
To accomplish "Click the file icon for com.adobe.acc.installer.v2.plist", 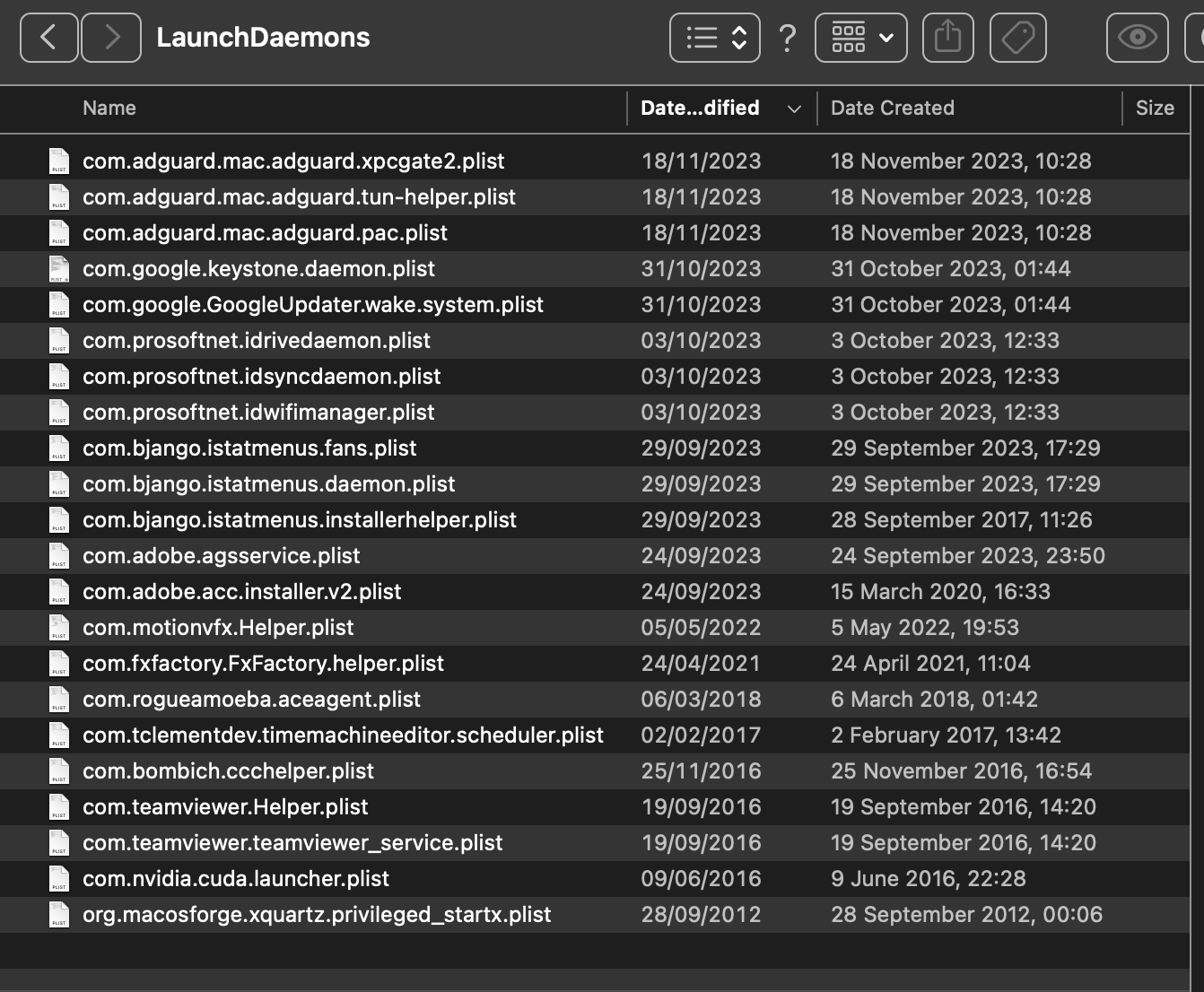I will (59, 592).
